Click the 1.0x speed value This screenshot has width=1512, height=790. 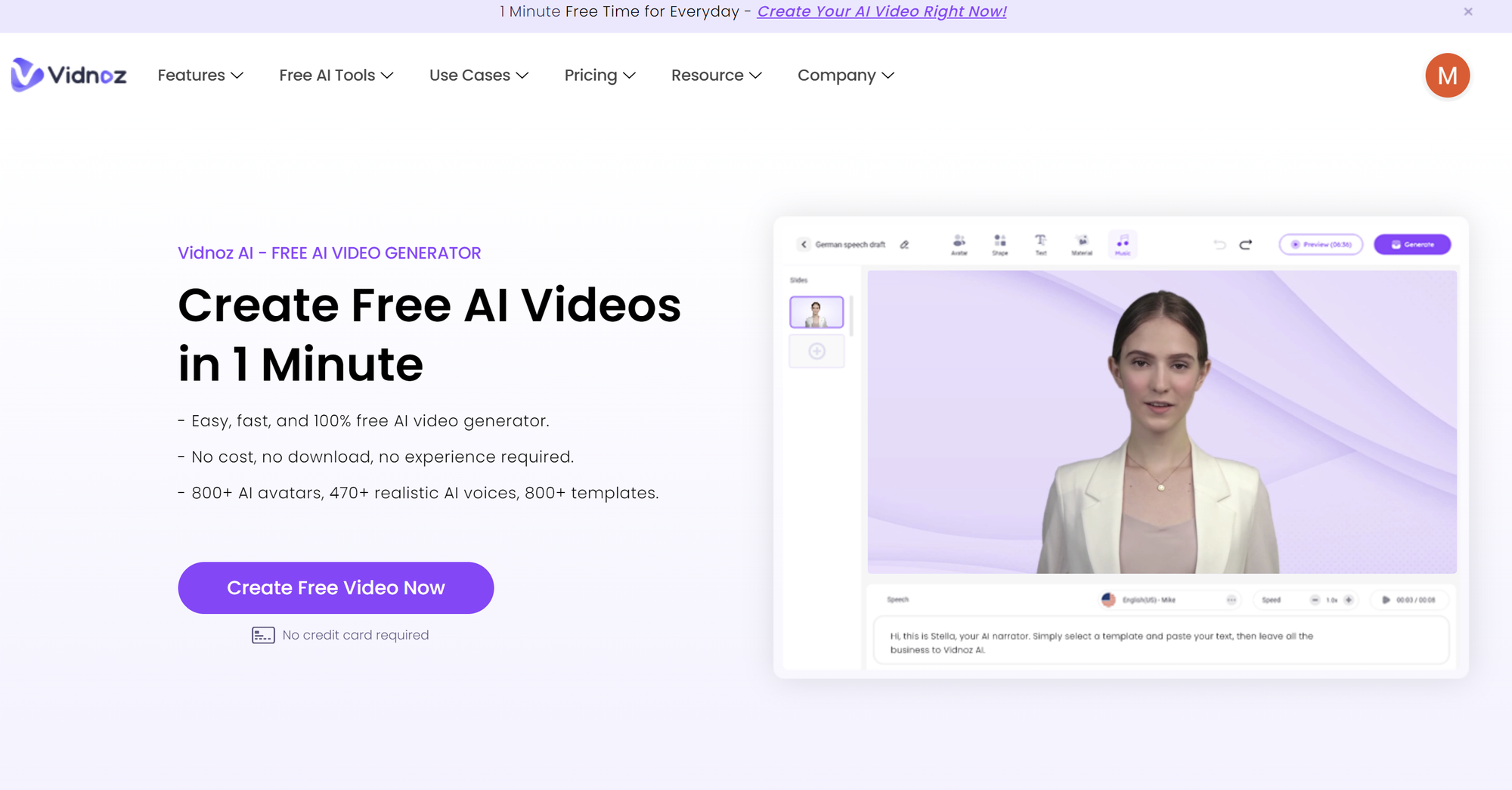click(1331, 599)
